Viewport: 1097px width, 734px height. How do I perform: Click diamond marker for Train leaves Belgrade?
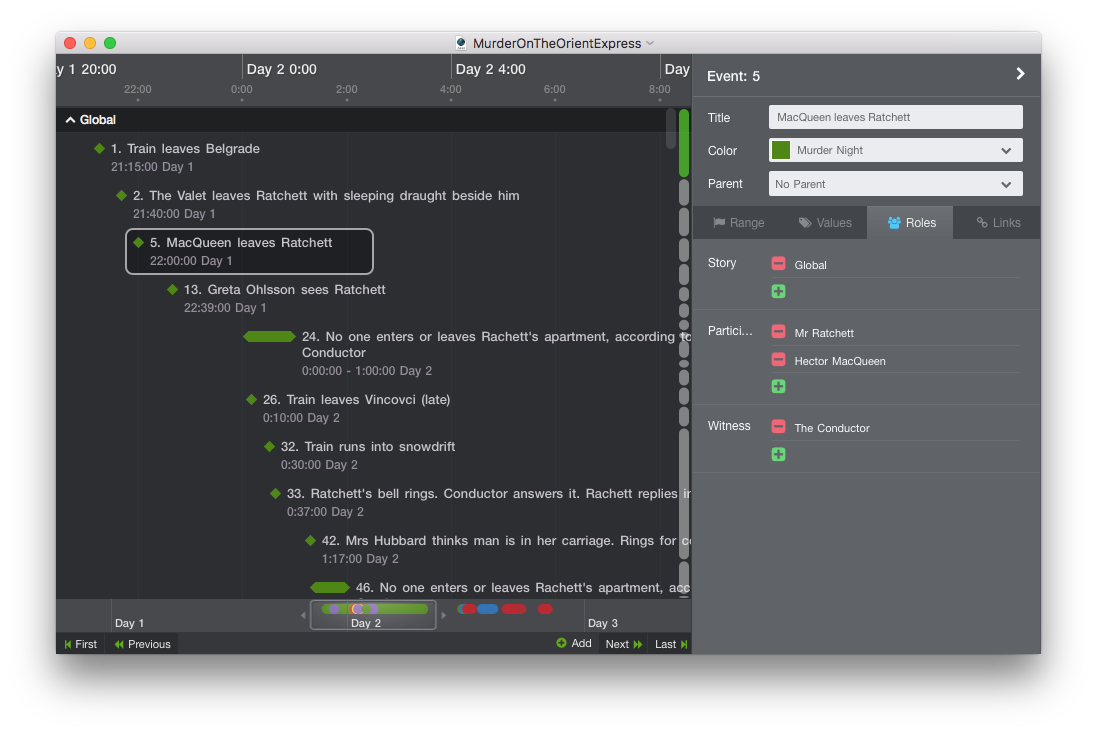[99, 148]
